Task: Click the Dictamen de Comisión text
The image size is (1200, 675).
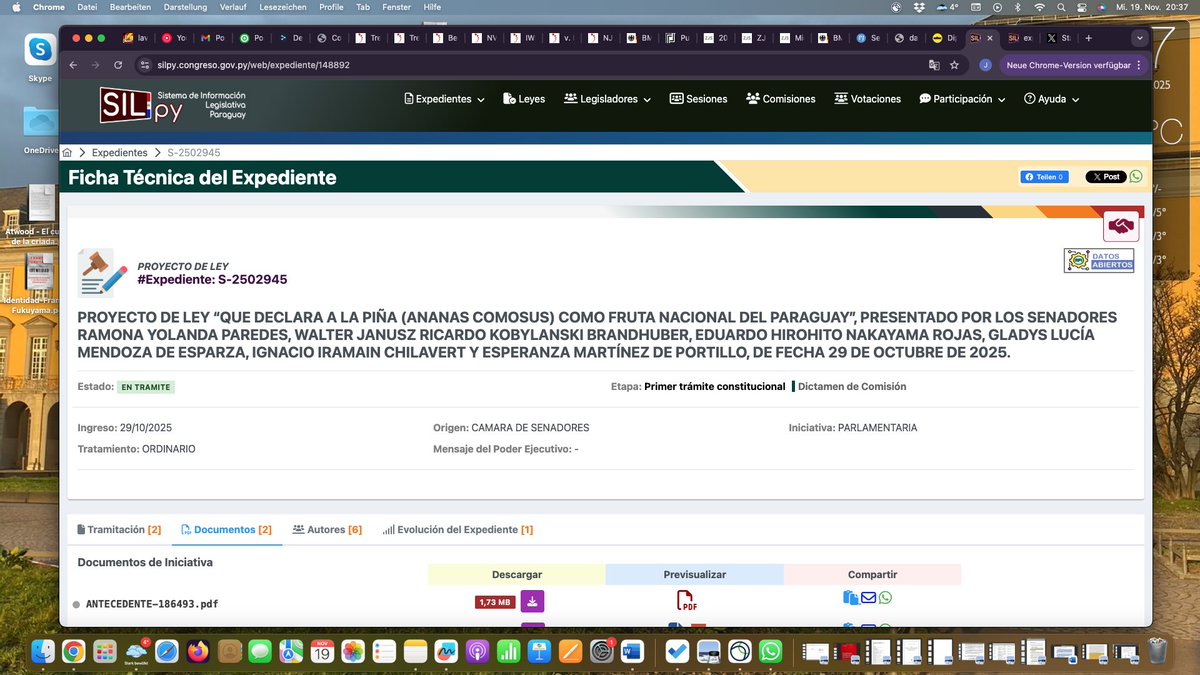Action: pos(852,386)
